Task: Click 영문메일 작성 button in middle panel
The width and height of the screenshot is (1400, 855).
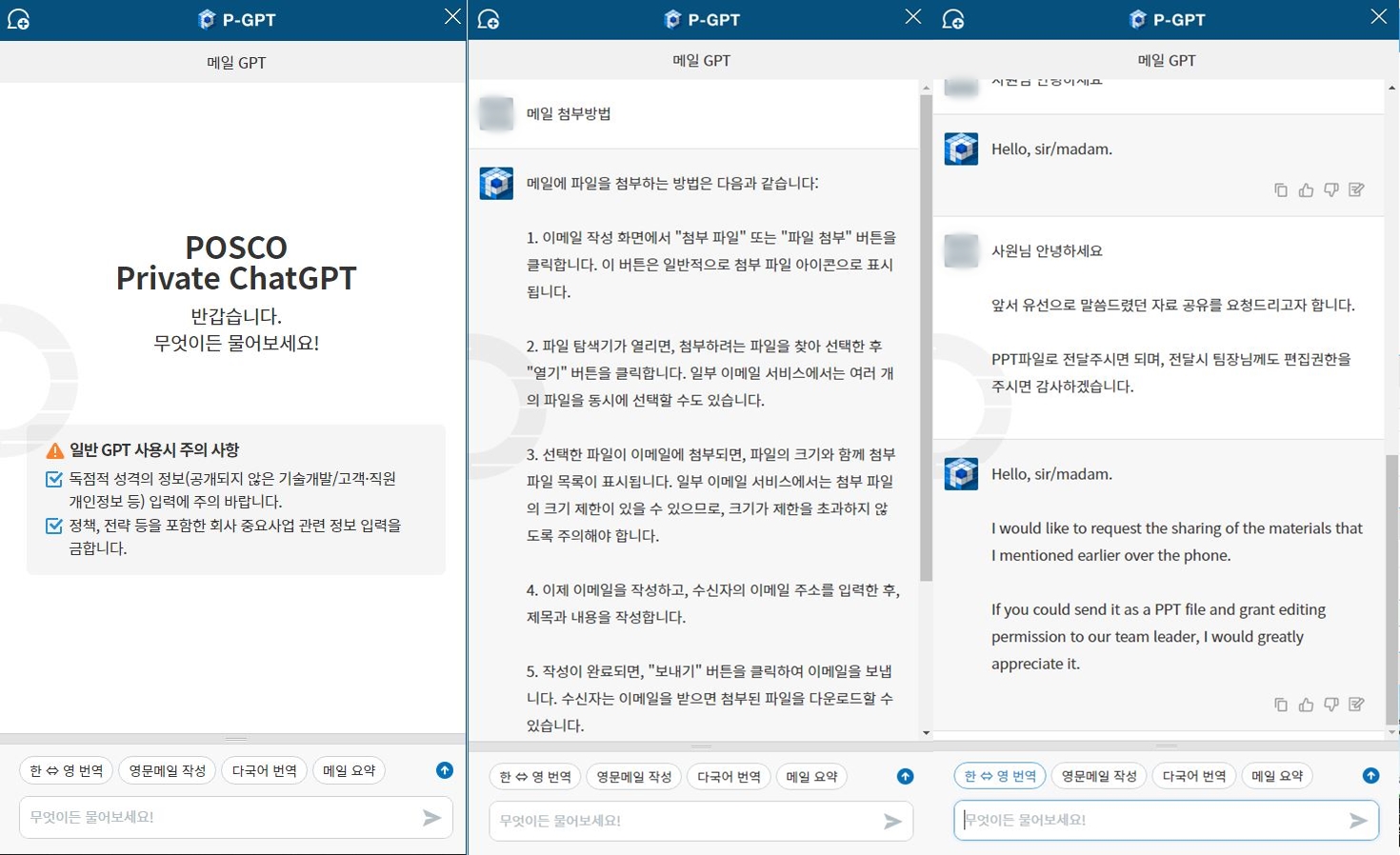Action: tap(634, 776)
